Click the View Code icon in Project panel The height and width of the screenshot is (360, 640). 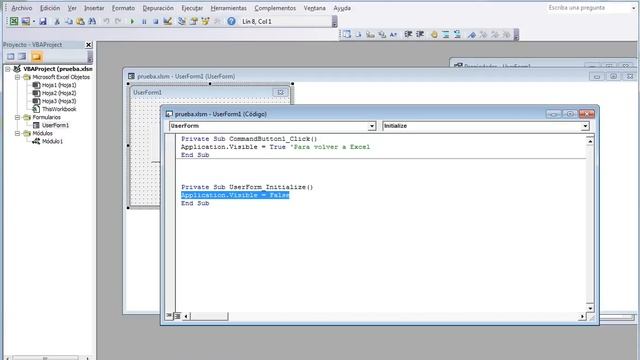pos(11,57)
